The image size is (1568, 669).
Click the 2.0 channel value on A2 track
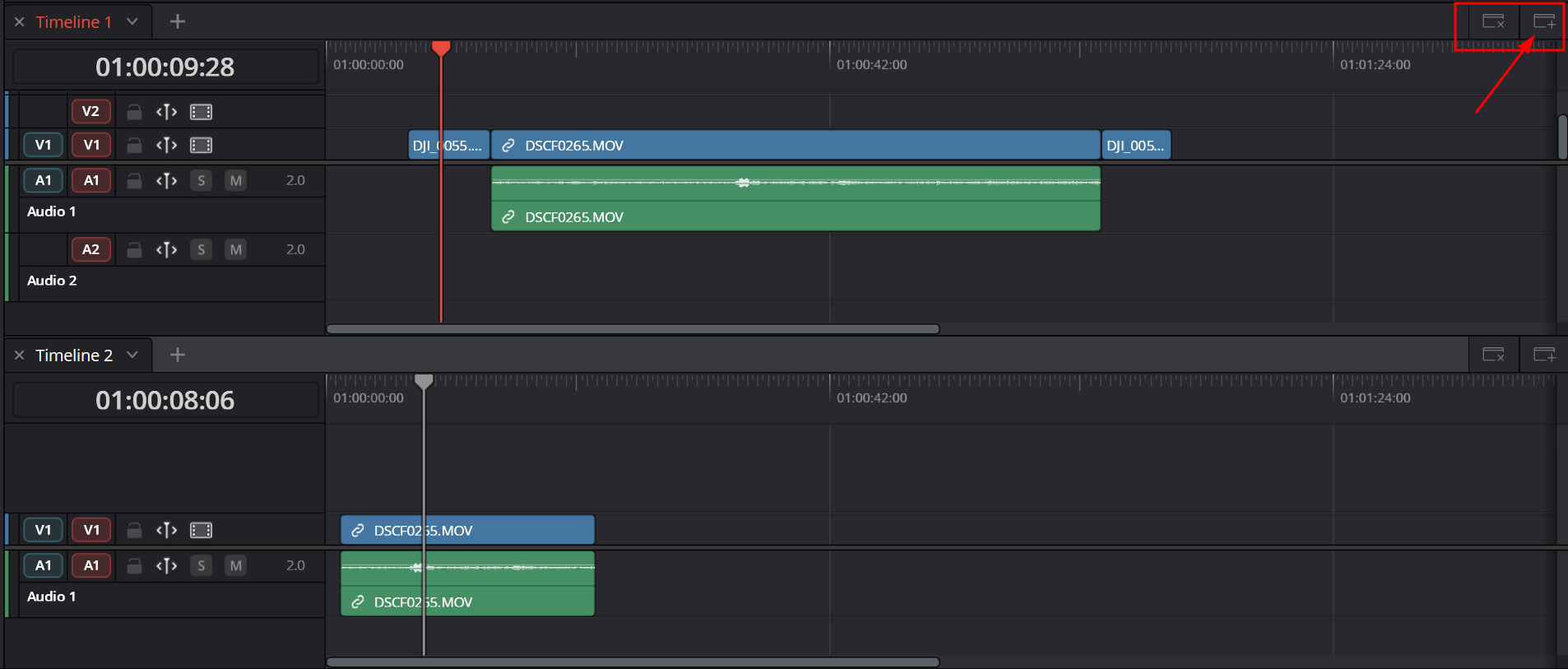click(x=295, y=249)
